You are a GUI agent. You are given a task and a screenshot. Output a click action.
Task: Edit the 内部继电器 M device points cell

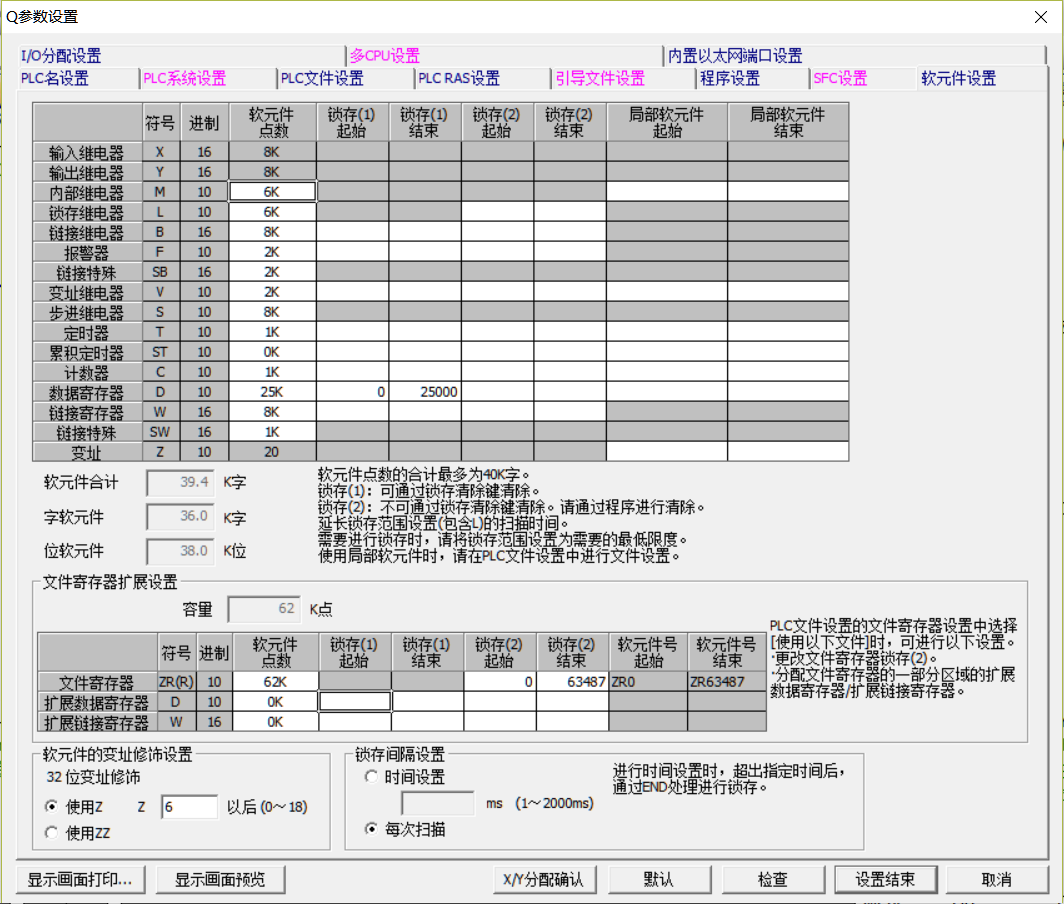[x=273, y=192]
